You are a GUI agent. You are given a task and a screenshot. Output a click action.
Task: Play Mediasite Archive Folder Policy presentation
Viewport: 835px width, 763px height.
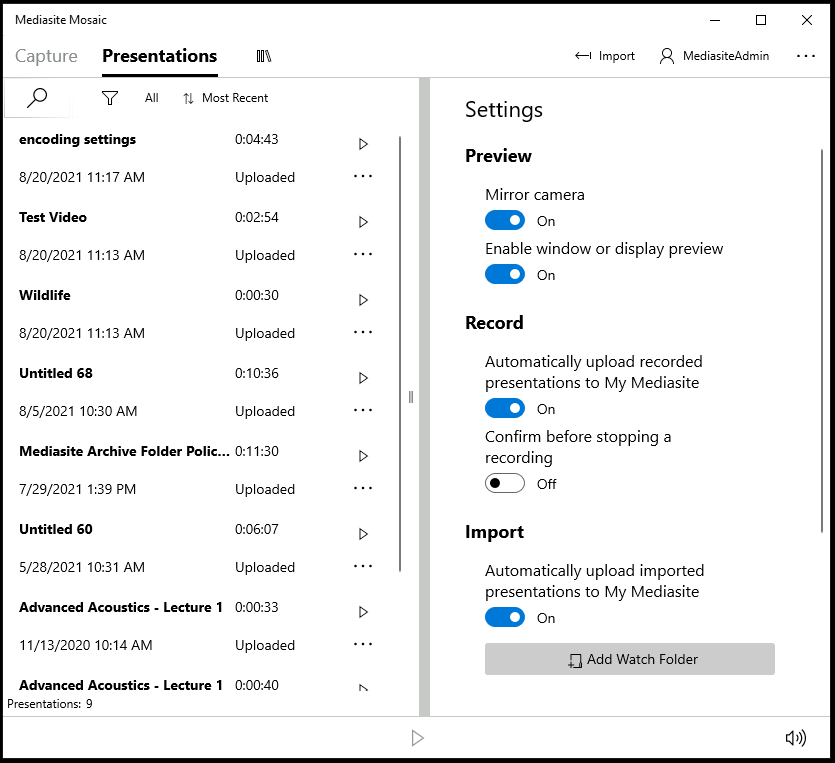(x=363, y=456)
